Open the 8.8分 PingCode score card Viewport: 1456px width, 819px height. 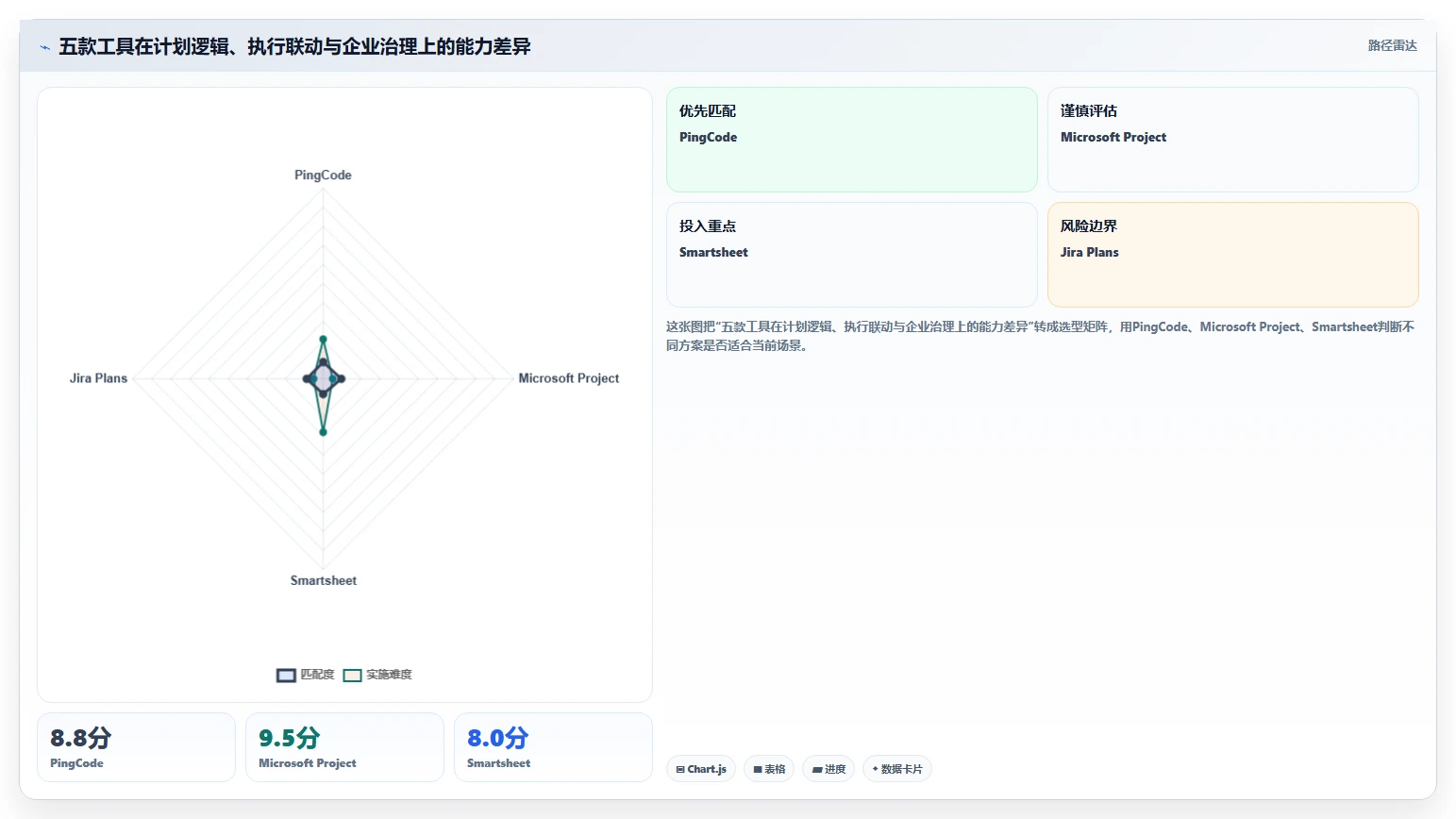(x=136, y=747)
